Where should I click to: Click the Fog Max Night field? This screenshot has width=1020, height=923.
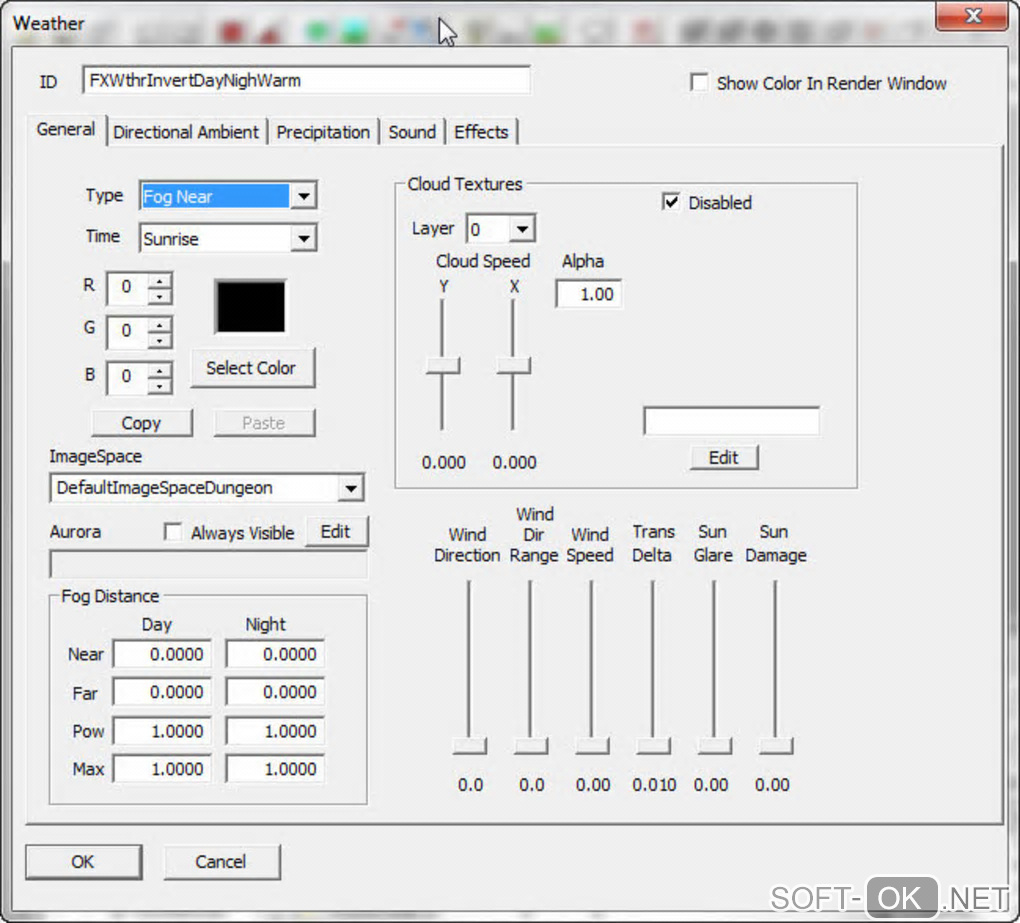point(275,768)
